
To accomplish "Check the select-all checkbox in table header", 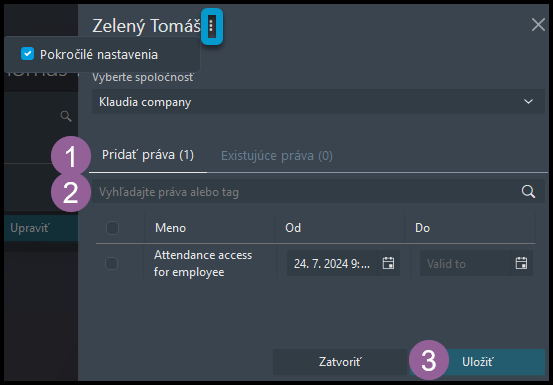I will [x=113, y=228].
